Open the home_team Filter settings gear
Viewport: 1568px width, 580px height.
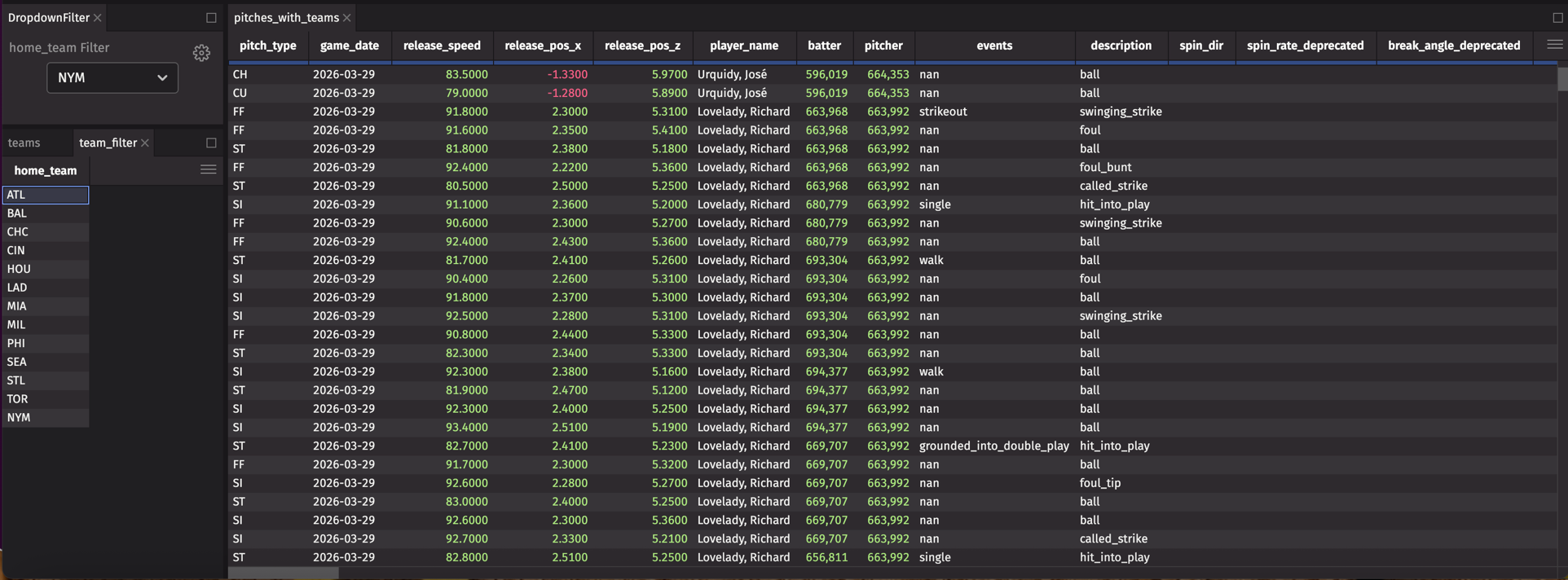click(x=201, y=53)
